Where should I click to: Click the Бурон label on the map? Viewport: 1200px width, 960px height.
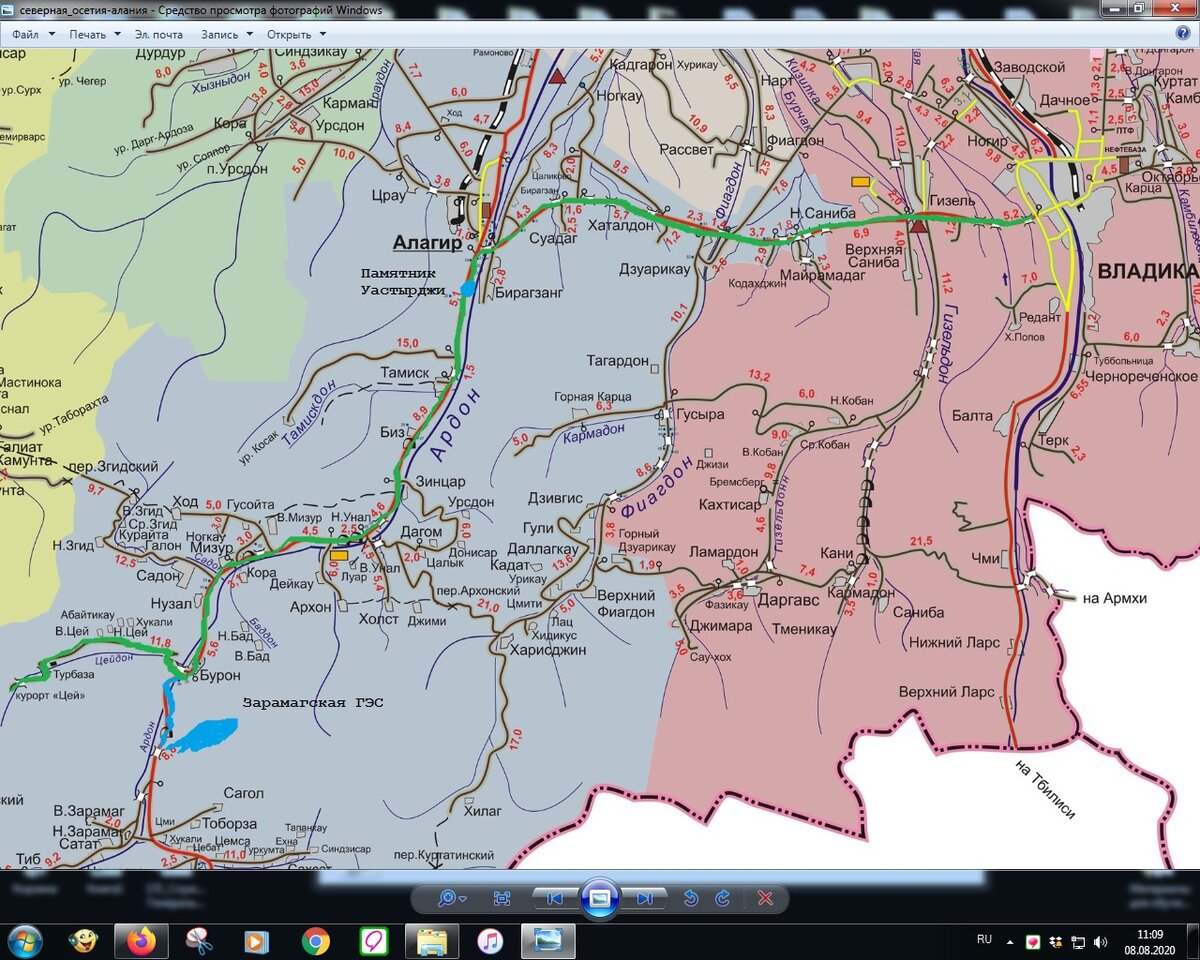pyautogui.click(x=220, y=675)
